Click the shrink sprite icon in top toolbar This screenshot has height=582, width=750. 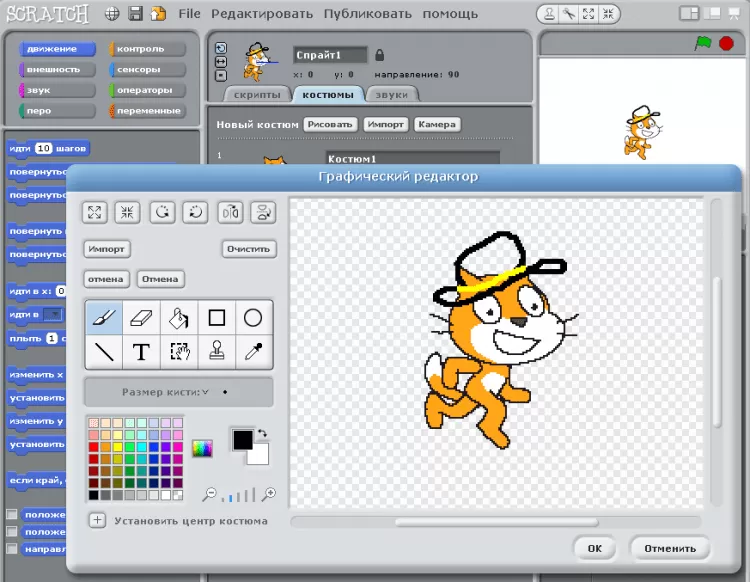click(608, 14)
